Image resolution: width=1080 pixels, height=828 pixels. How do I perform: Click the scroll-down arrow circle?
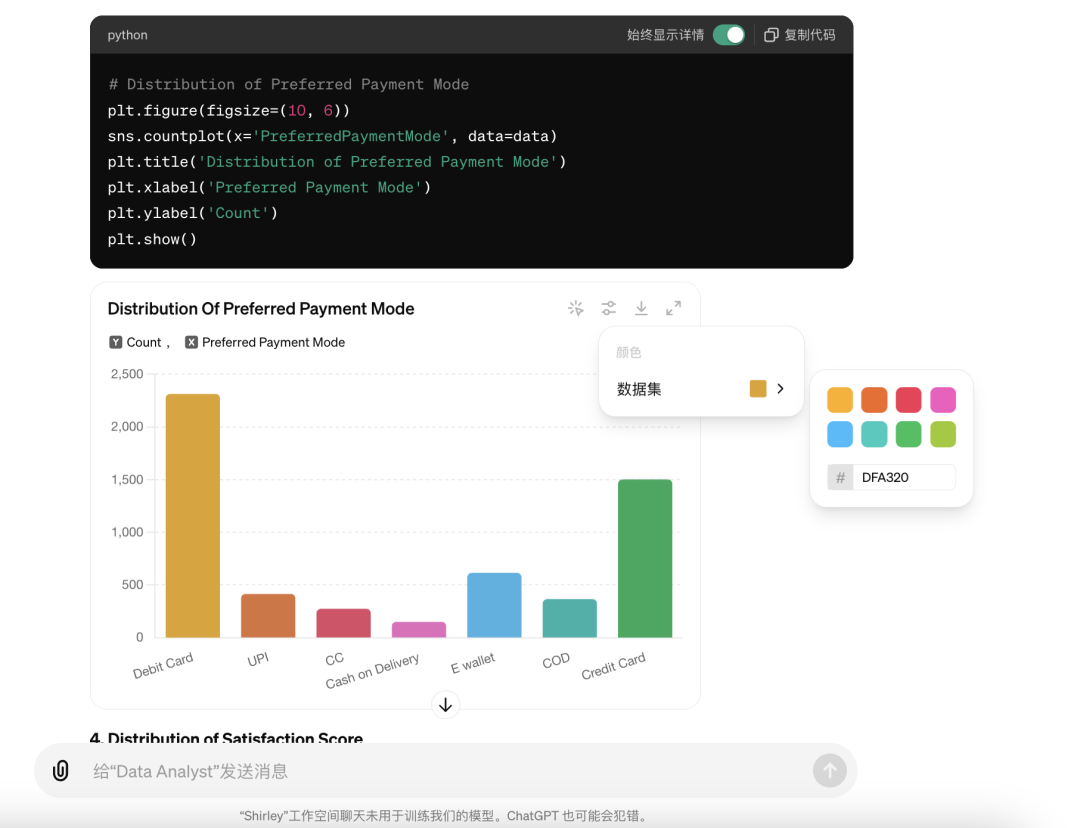coord(446,705)
